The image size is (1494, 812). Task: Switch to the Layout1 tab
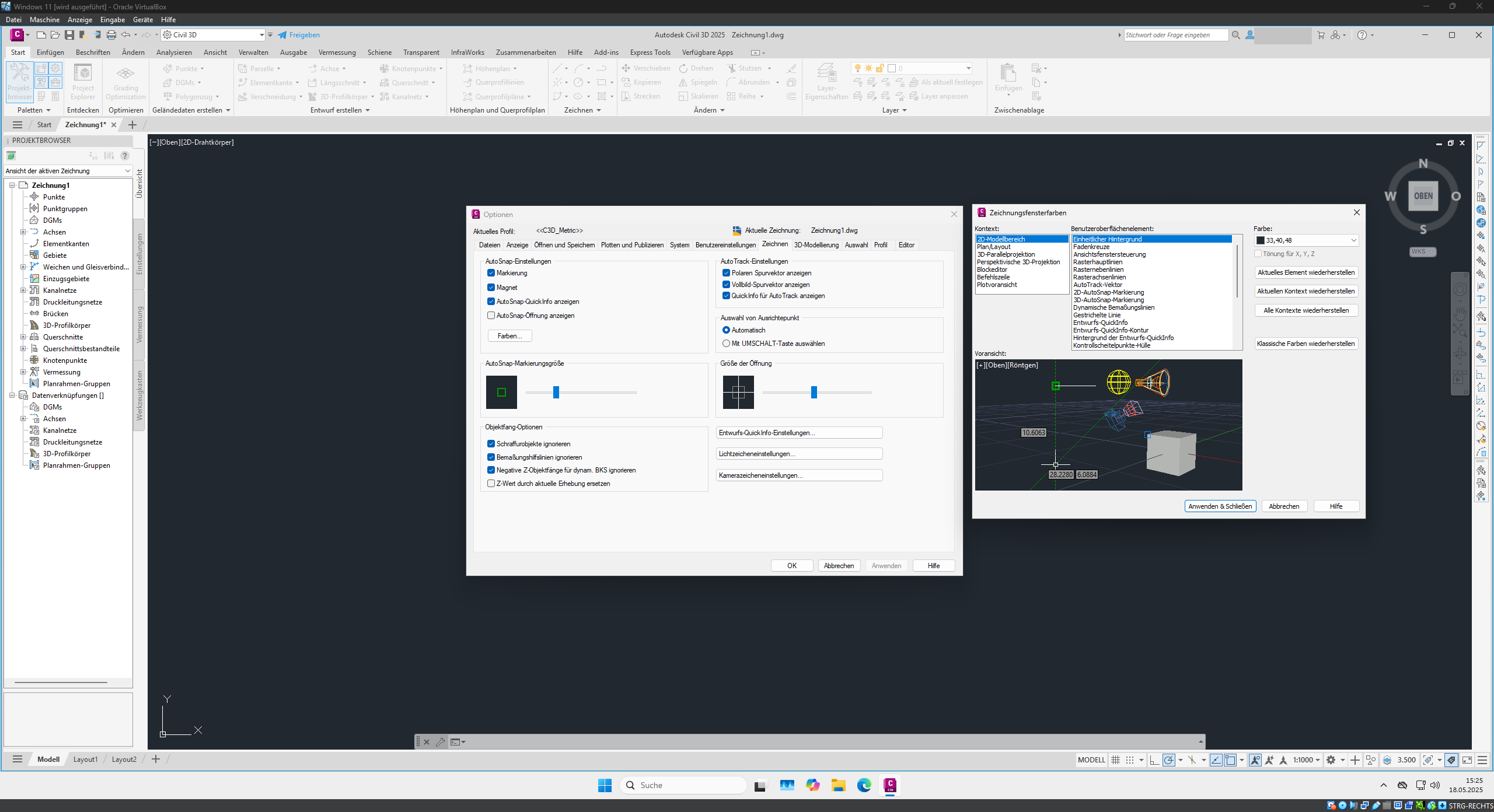pos(85,759)
